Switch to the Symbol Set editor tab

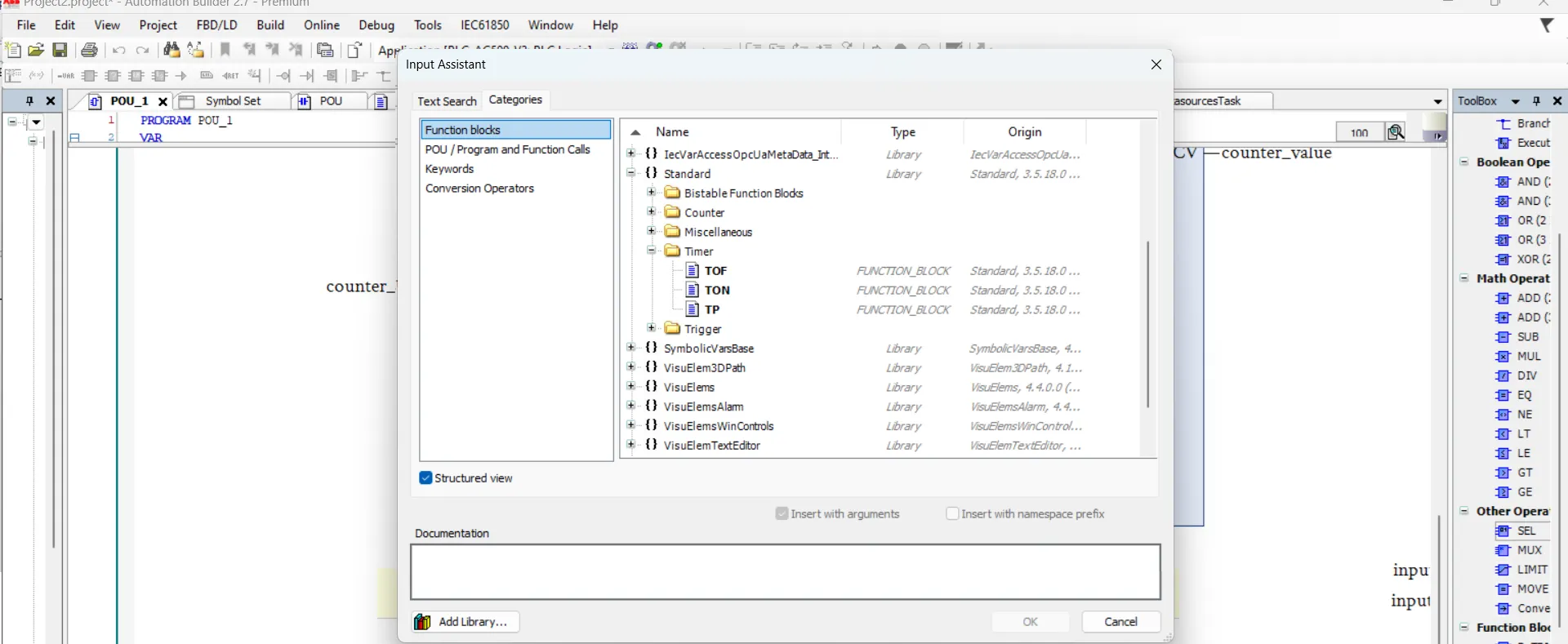click(233, 101)
